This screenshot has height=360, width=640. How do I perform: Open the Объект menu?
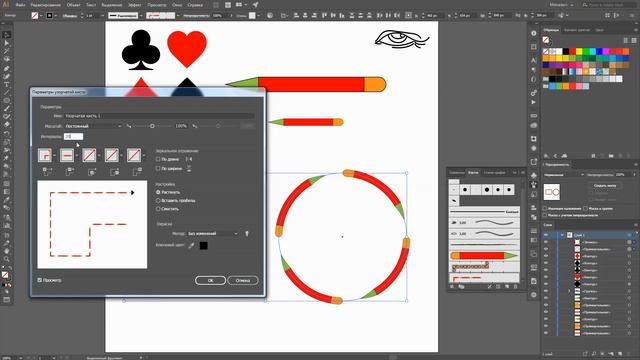(73, 5)
